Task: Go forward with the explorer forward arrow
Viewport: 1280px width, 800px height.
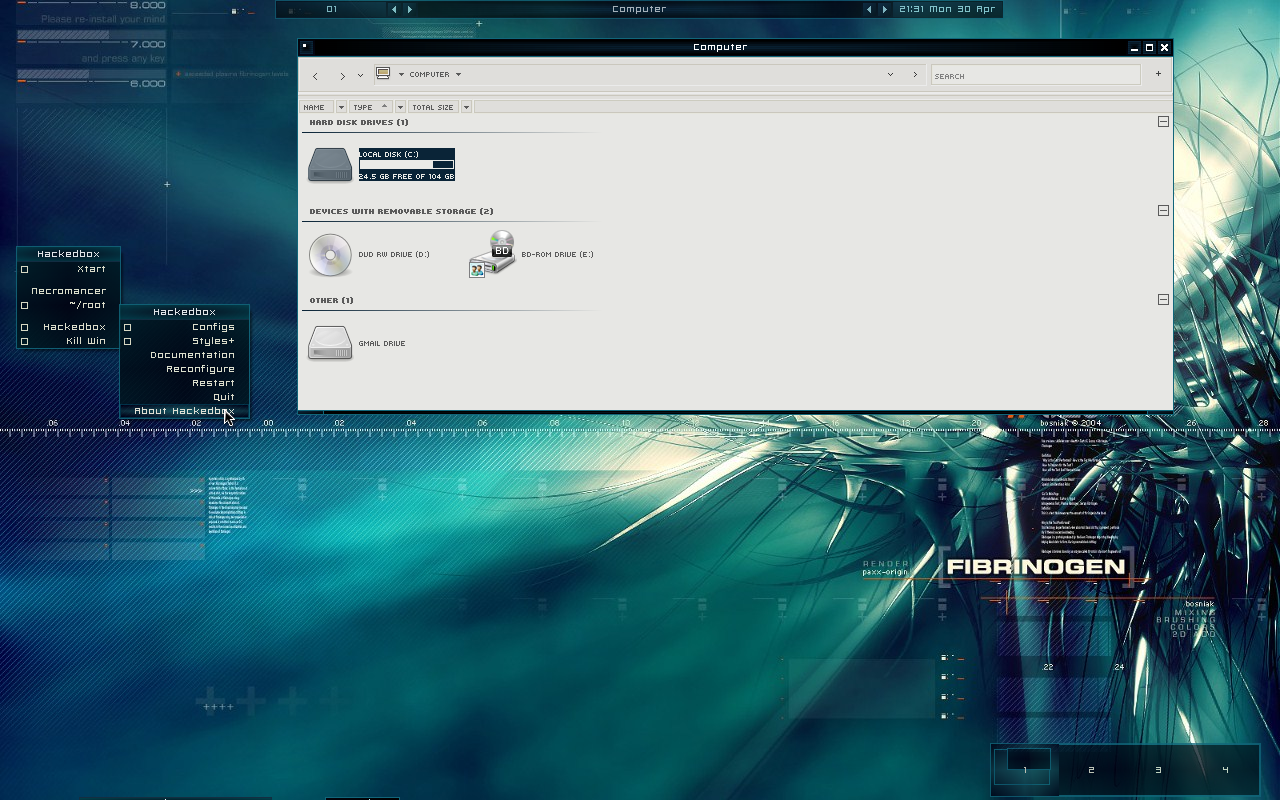Action: click(342, 76)
